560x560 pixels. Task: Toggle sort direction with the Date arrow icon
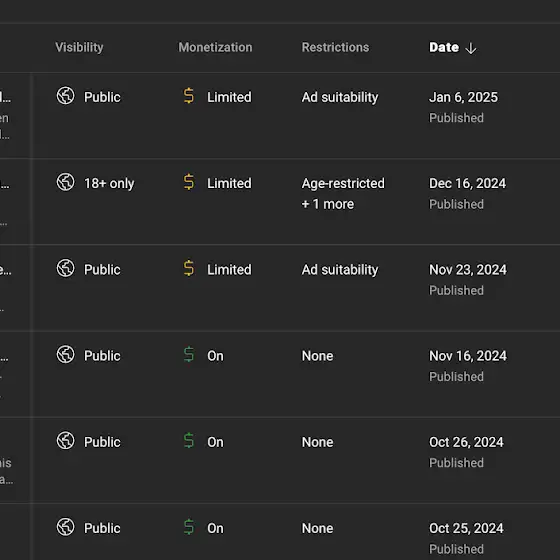pos(471,48)
